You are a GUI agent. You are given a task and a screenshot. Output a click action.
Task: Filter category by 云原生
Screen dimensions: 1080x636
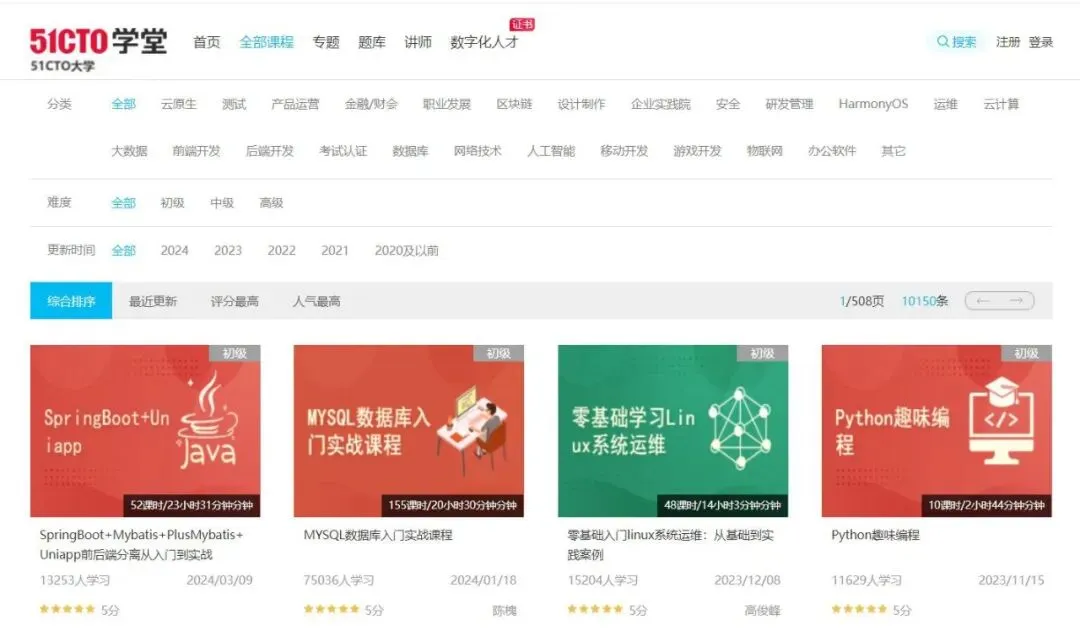tap(178, 104)
